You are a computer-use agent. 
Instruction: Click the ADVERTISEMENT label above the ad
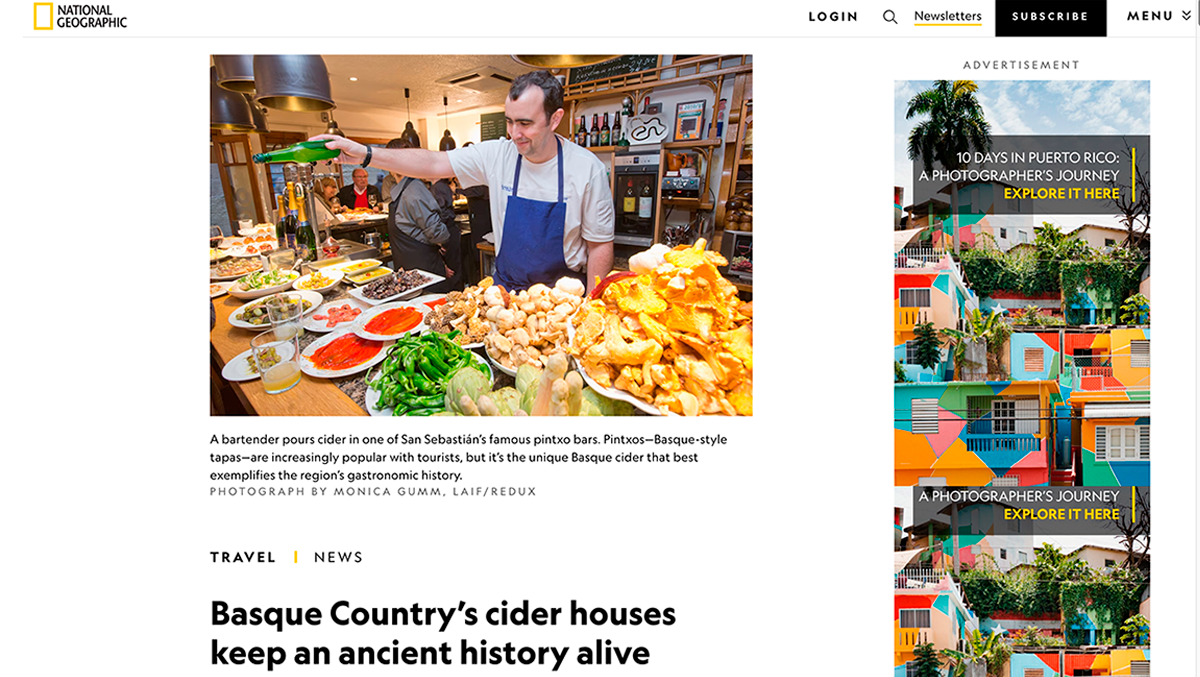point(1021,65)
